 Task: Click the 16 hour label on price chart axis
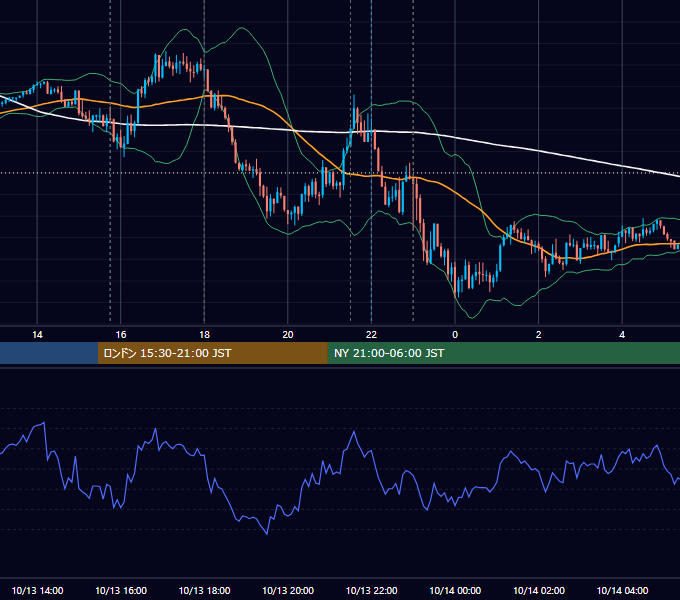tap(121, 335)
